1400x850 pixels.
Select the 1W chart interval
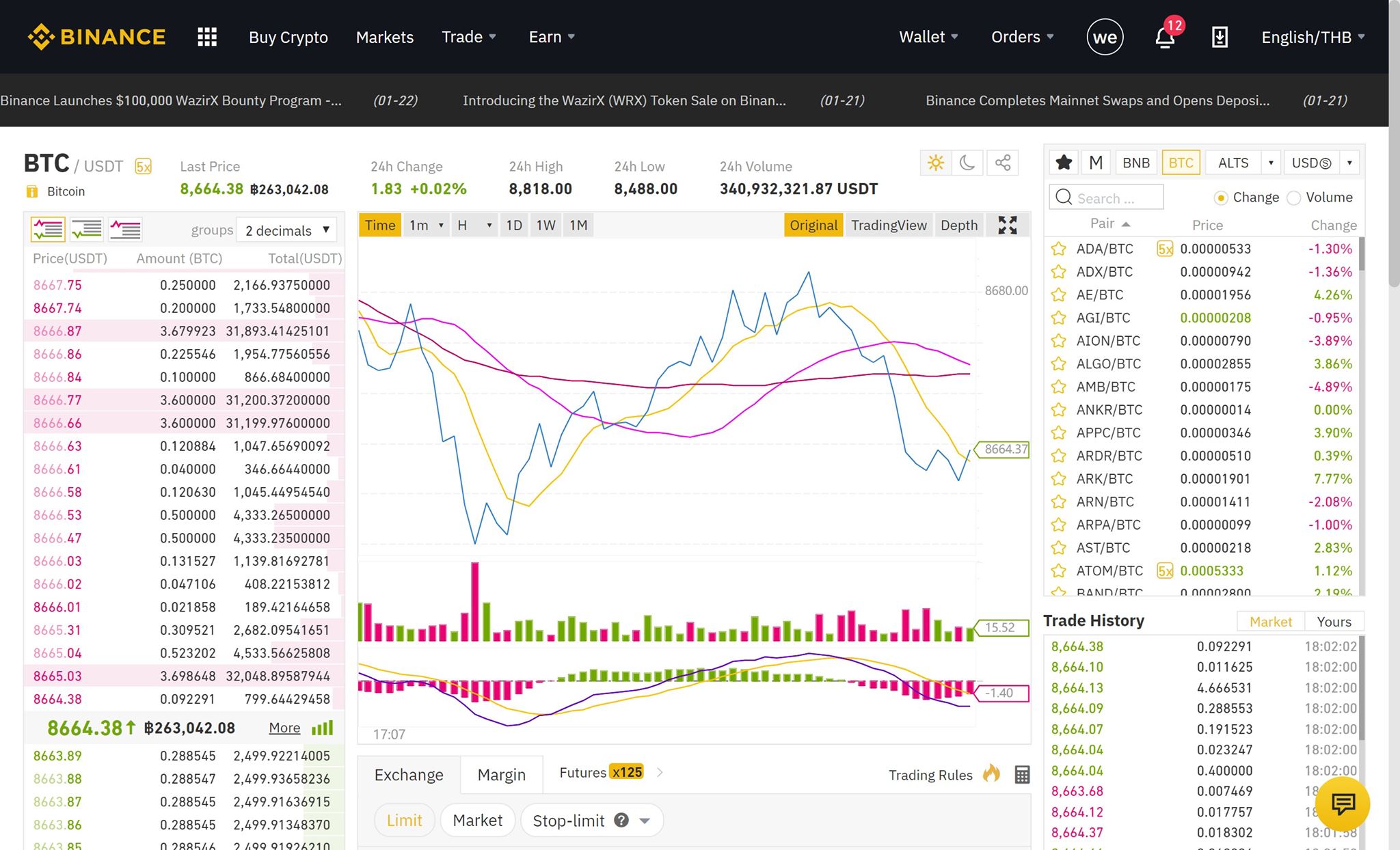pos(546,225)
